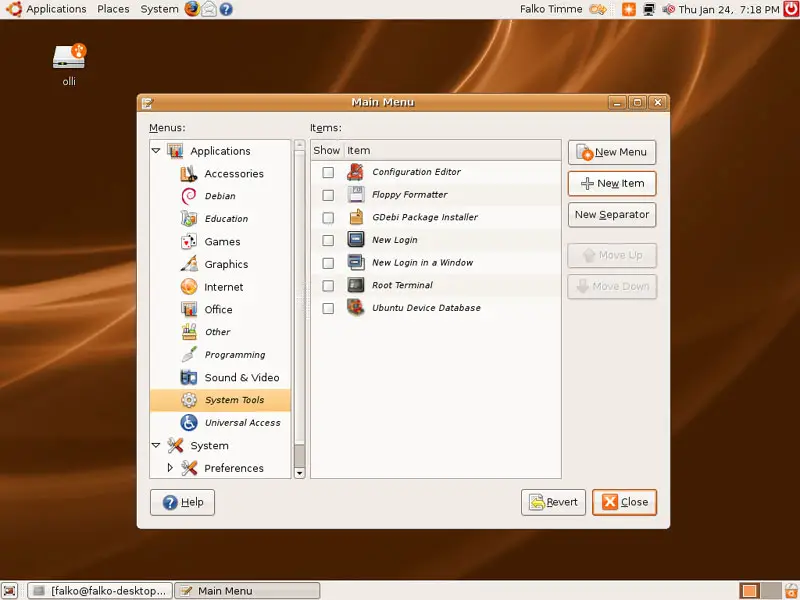The width and height of the screenshot is (800, 600).
Task: Check the New Login show checkbox
Action: [x=328, y=240]
